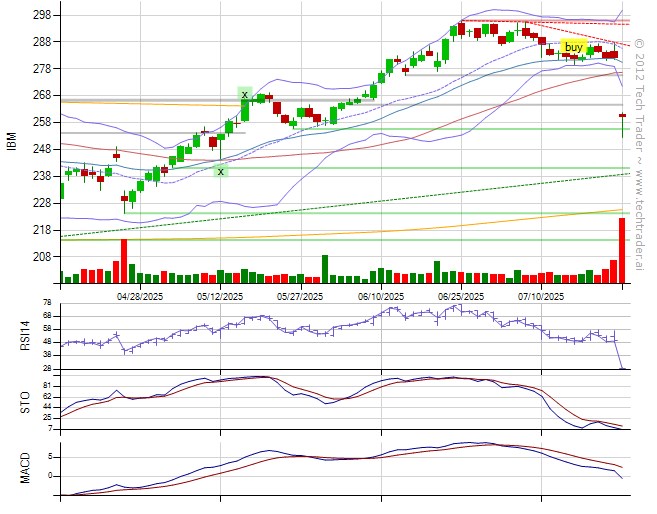Image resolution: width=657 pixels, height=514 pixels.
Task: Click the tall green volume bar after 05/27/2025
Action: (325, 269)
